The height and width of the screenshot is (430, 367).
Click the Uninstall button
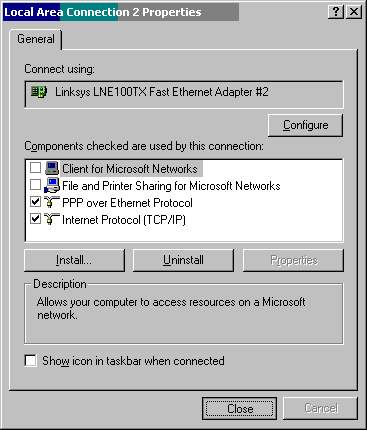183,260
